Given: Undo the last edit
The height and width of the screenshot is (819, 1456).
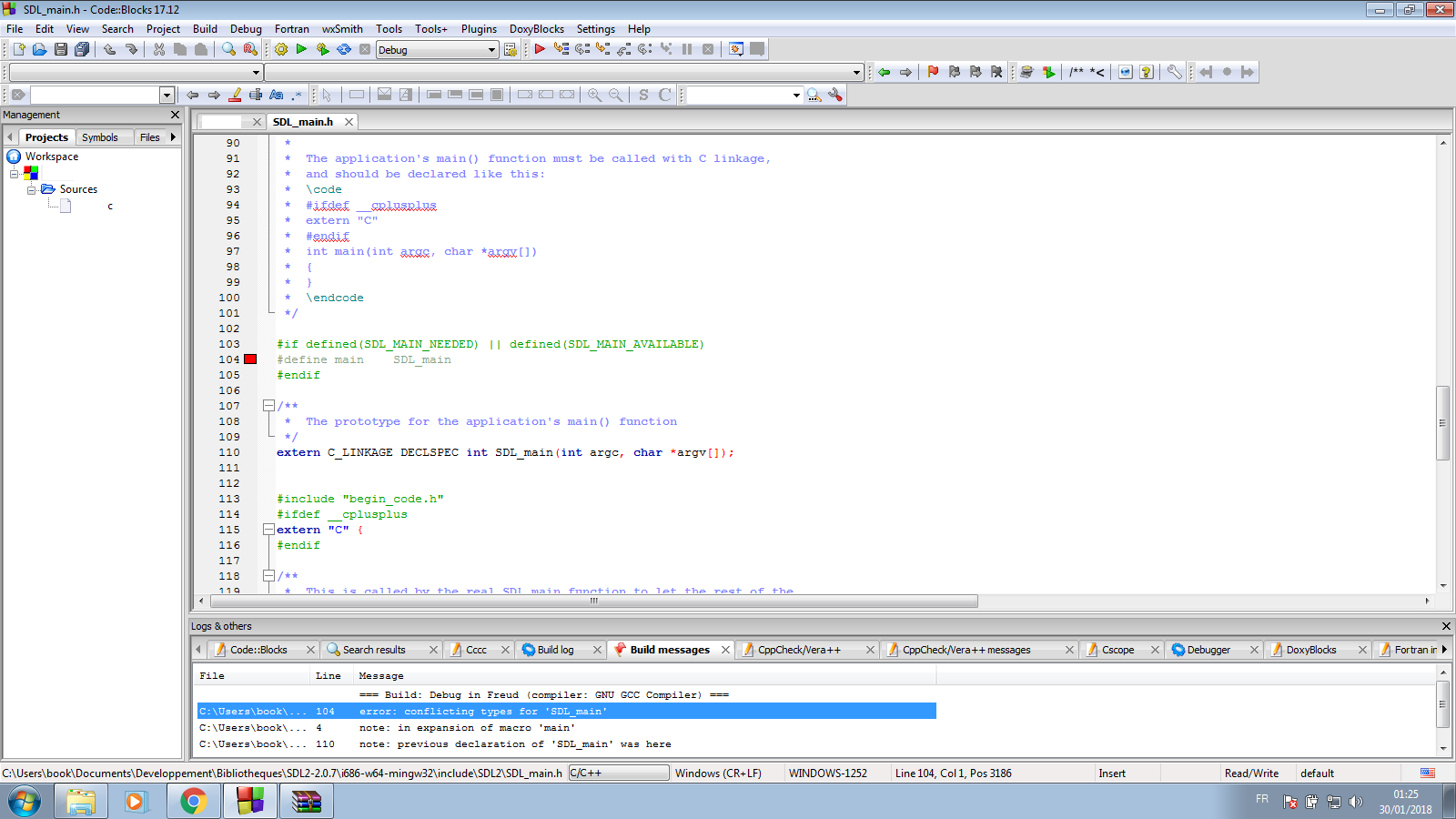Looking at the screenshot, I should tap(109, 49).
